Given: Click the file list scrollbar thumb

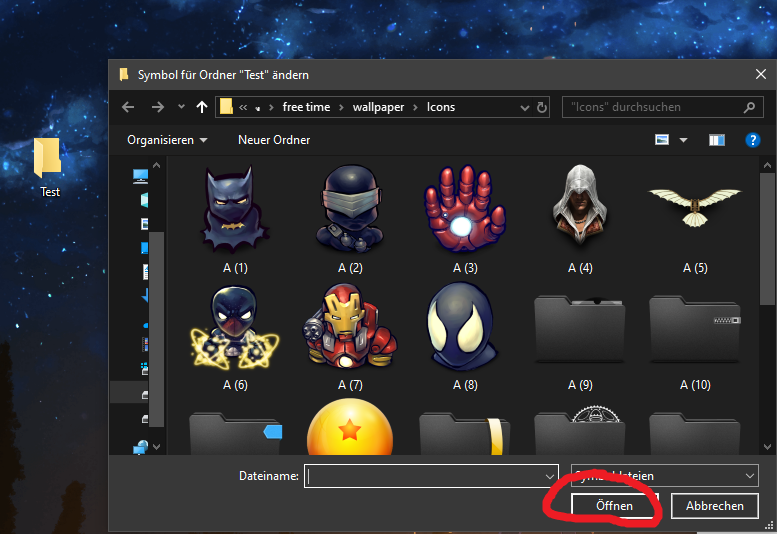Looking at the screenshot, I should click(767, 239).
